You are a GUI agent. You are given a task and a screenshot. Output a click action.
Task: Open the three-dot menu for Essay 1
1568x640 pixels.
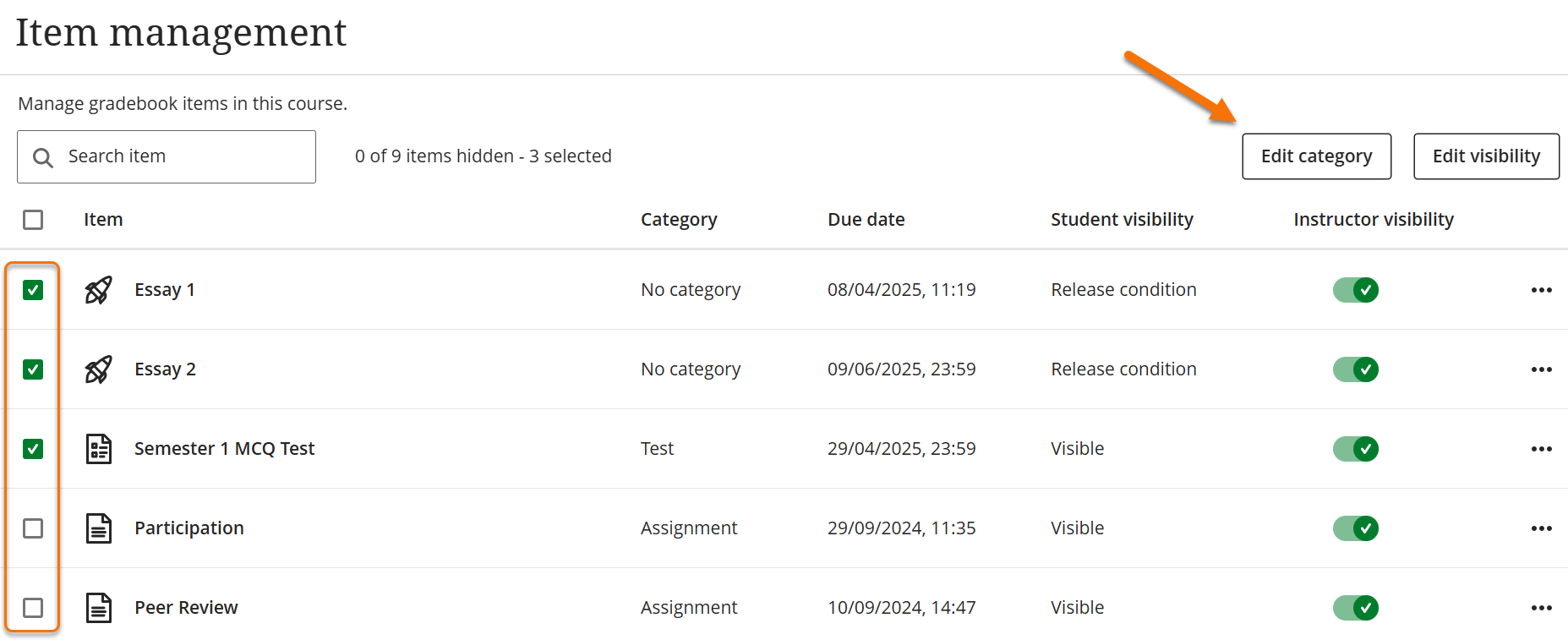(x=1541, y=290)
